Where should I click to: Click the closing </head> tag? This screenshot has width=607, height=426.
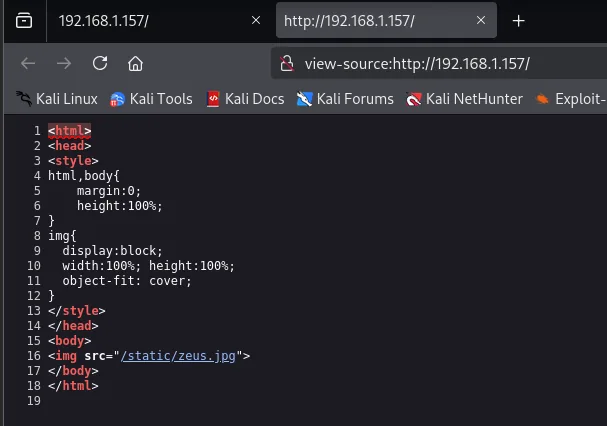73,326
